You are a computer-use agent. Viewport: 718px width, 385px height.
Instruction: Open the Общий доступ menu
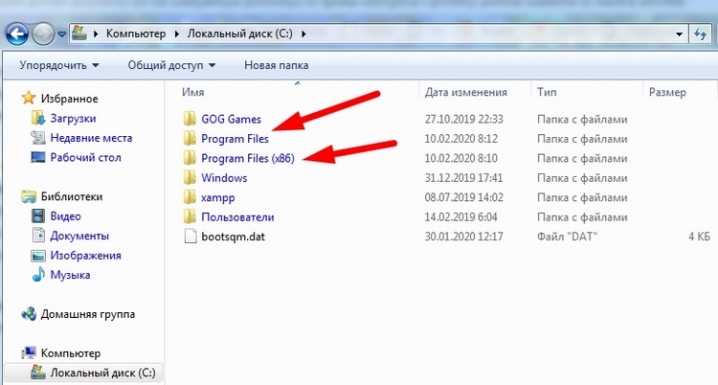click(x=172, y=65)
